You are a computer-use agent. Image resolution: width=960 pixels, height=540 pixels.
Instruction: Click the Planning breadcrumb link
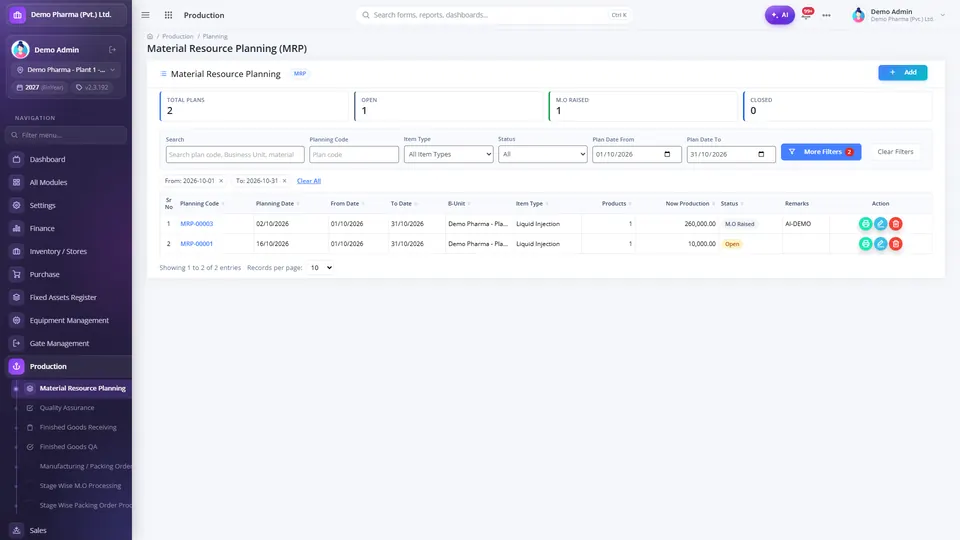pyautogui.click(x=215, y=37)
